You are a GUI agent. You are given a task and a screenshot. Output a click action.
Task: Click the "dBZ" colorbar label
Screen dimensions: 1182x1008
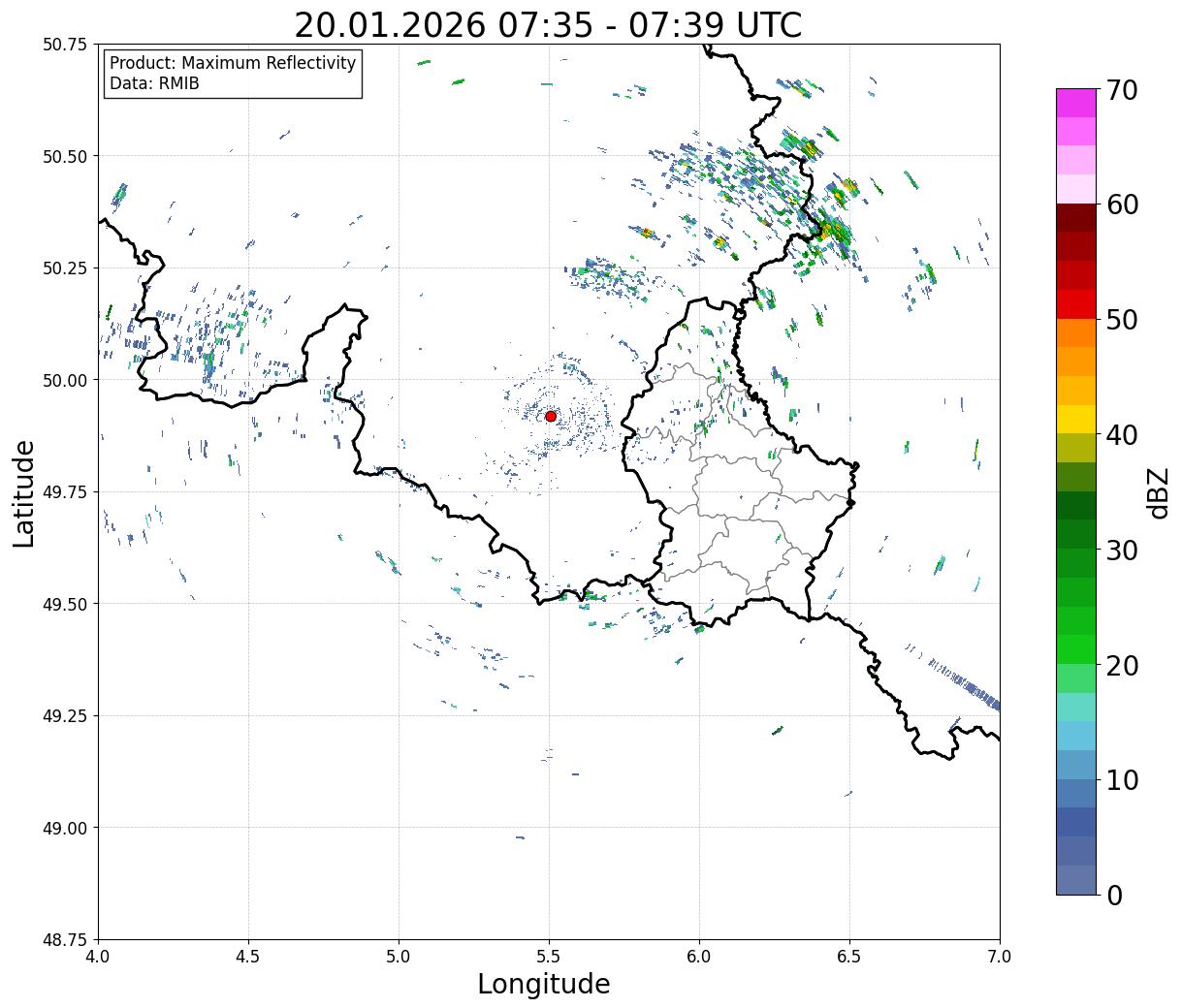pos(1158,492)
